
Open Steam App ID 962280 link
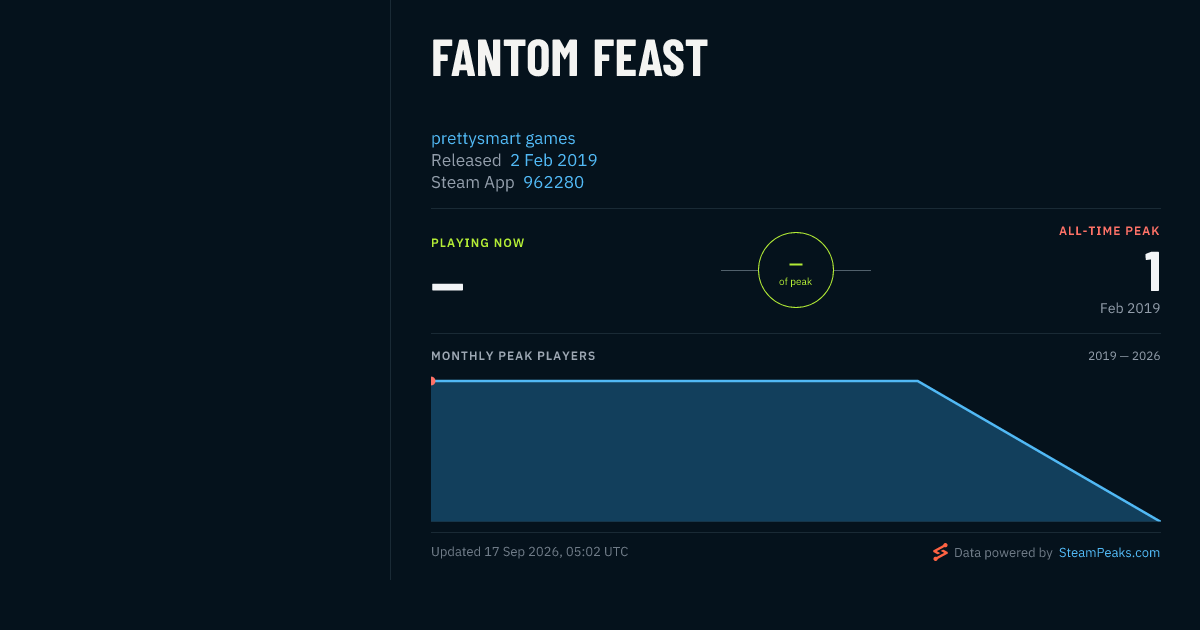(x=554, y=183)
